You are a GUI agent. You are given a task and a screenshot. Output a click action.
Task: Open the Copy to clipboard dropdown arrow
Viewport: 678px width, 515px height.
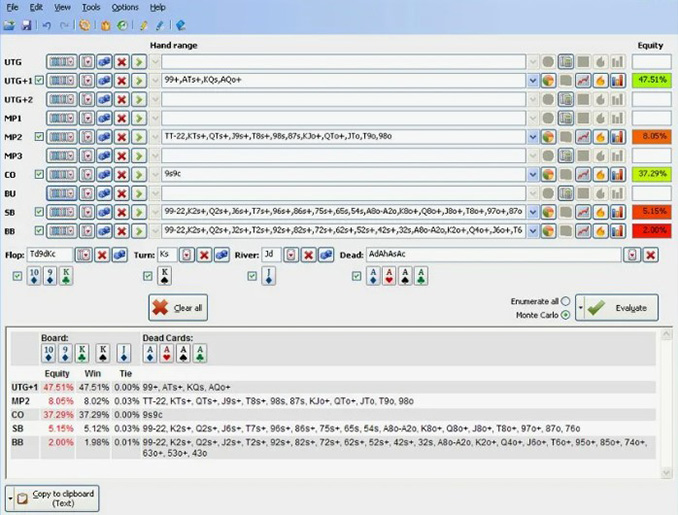click(11, 498)
